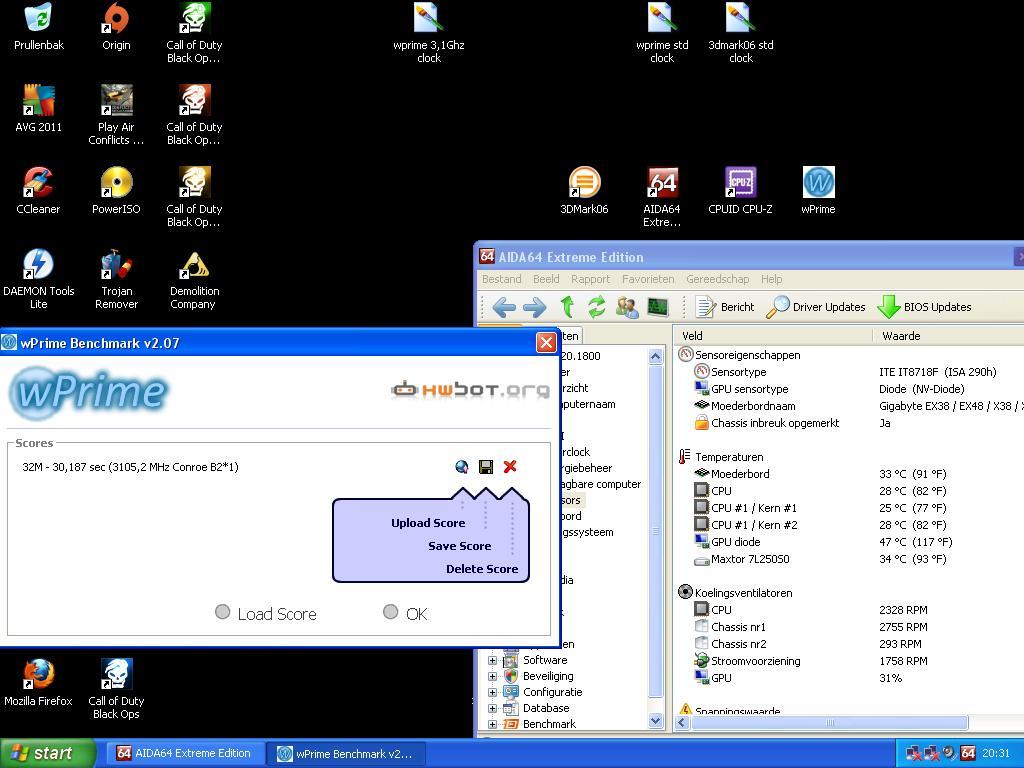
Task: Click AIDA64 users toolbar icon
Action: point(627,307)
